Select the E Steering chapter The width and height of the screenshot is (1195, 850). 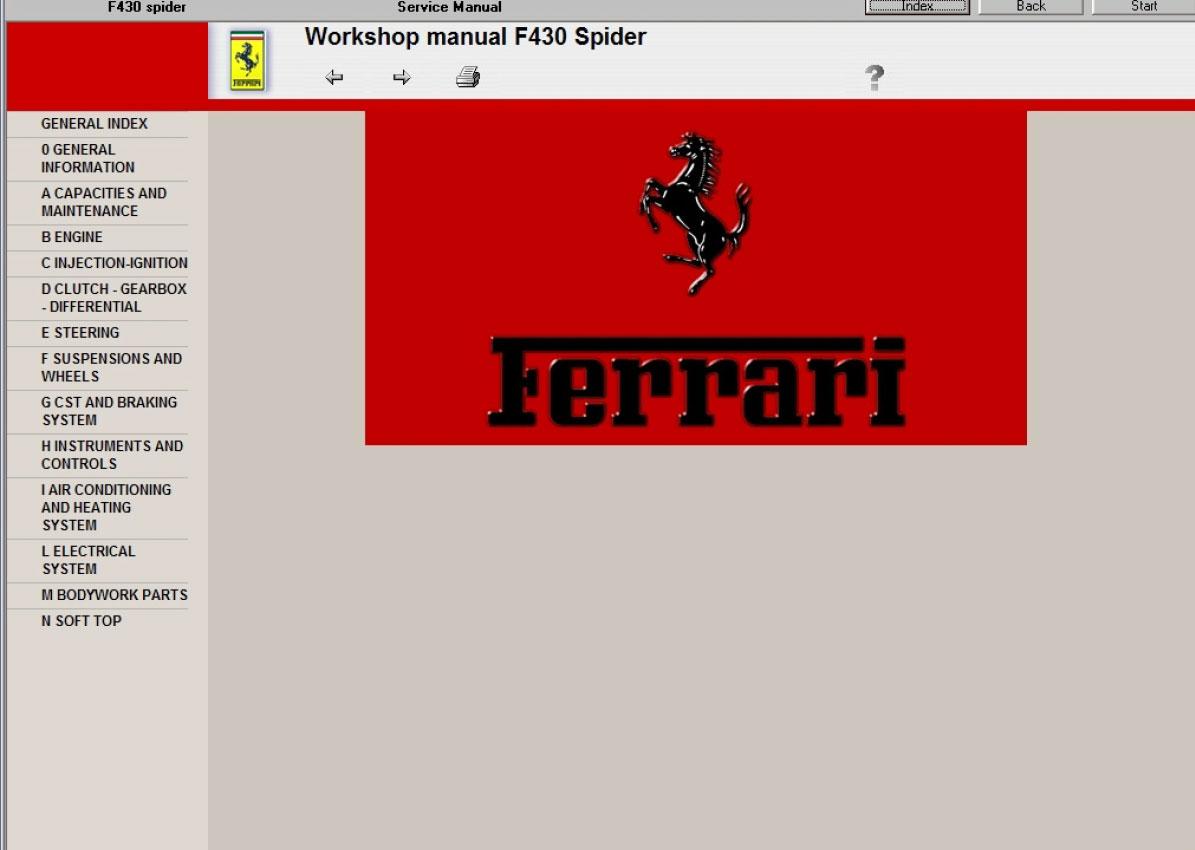80,333
